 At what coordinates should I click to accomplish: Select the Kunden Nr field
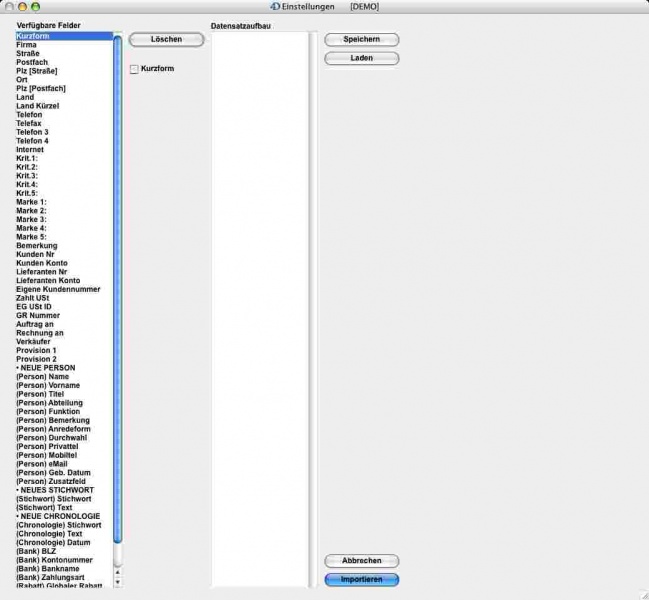point(36,255)
